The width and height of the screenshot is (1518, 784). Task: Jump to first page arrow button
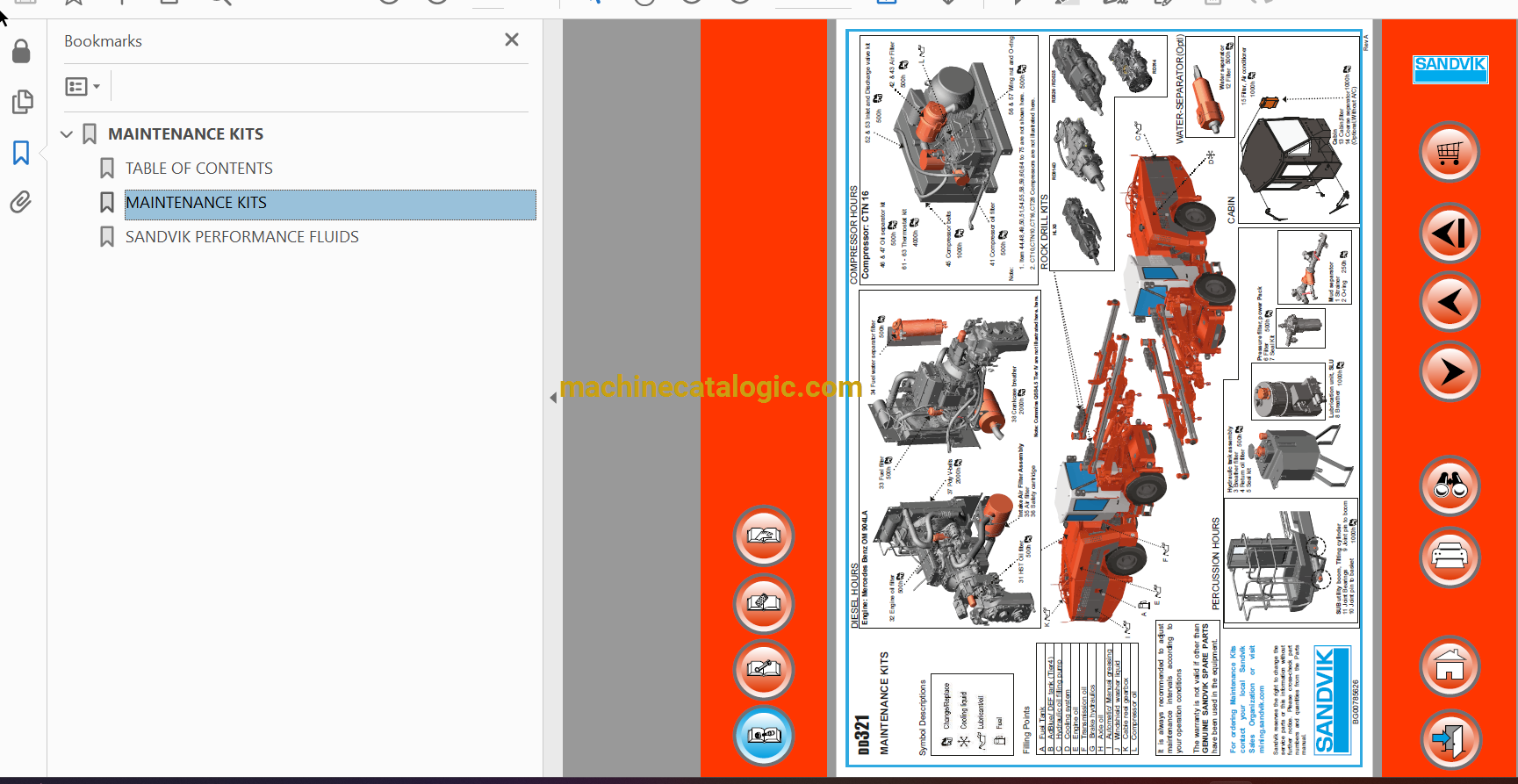point(1450,233)
